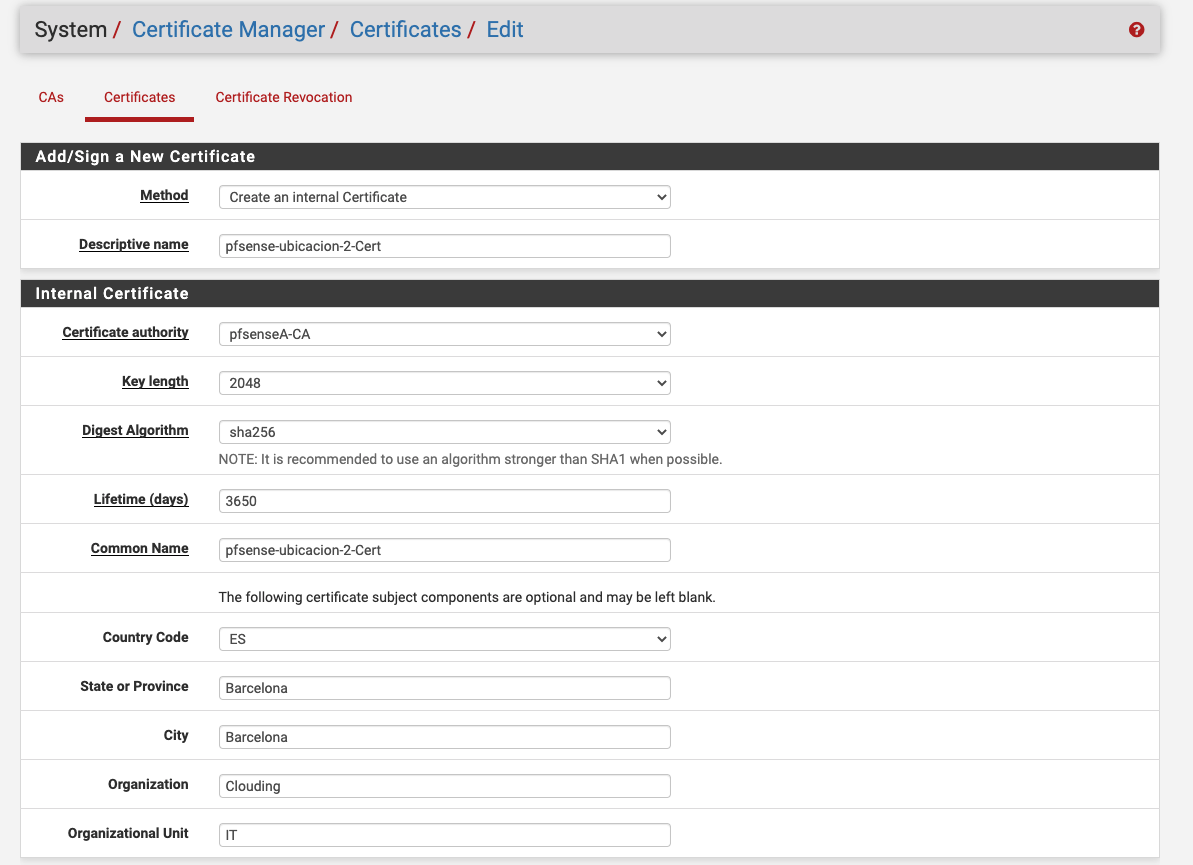Click the State or Province field
The width and height of the screenshot is (1193, 865).
click(444, 688)
